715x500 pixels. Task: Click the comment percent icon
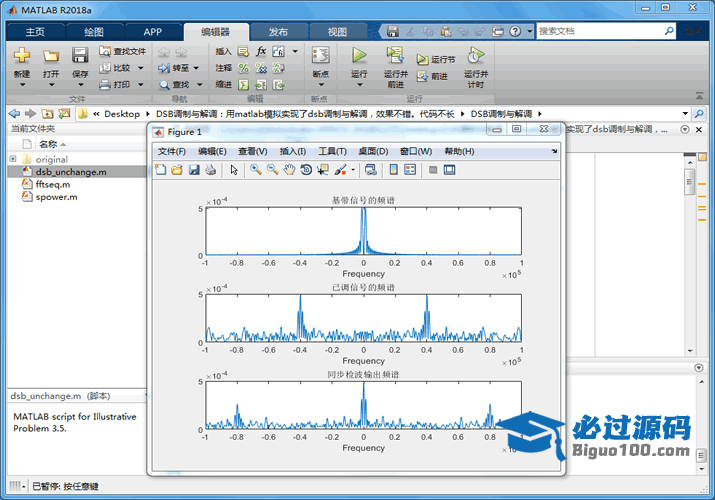click(x=244, y=68)
